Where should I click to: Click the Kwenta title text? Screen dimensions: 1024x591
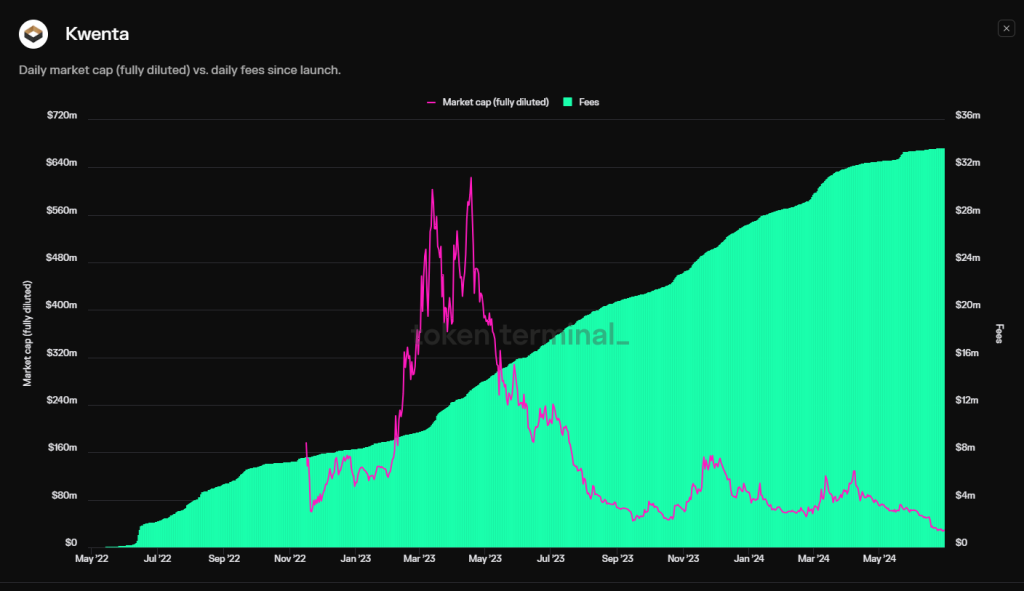(x=97, y=35)
